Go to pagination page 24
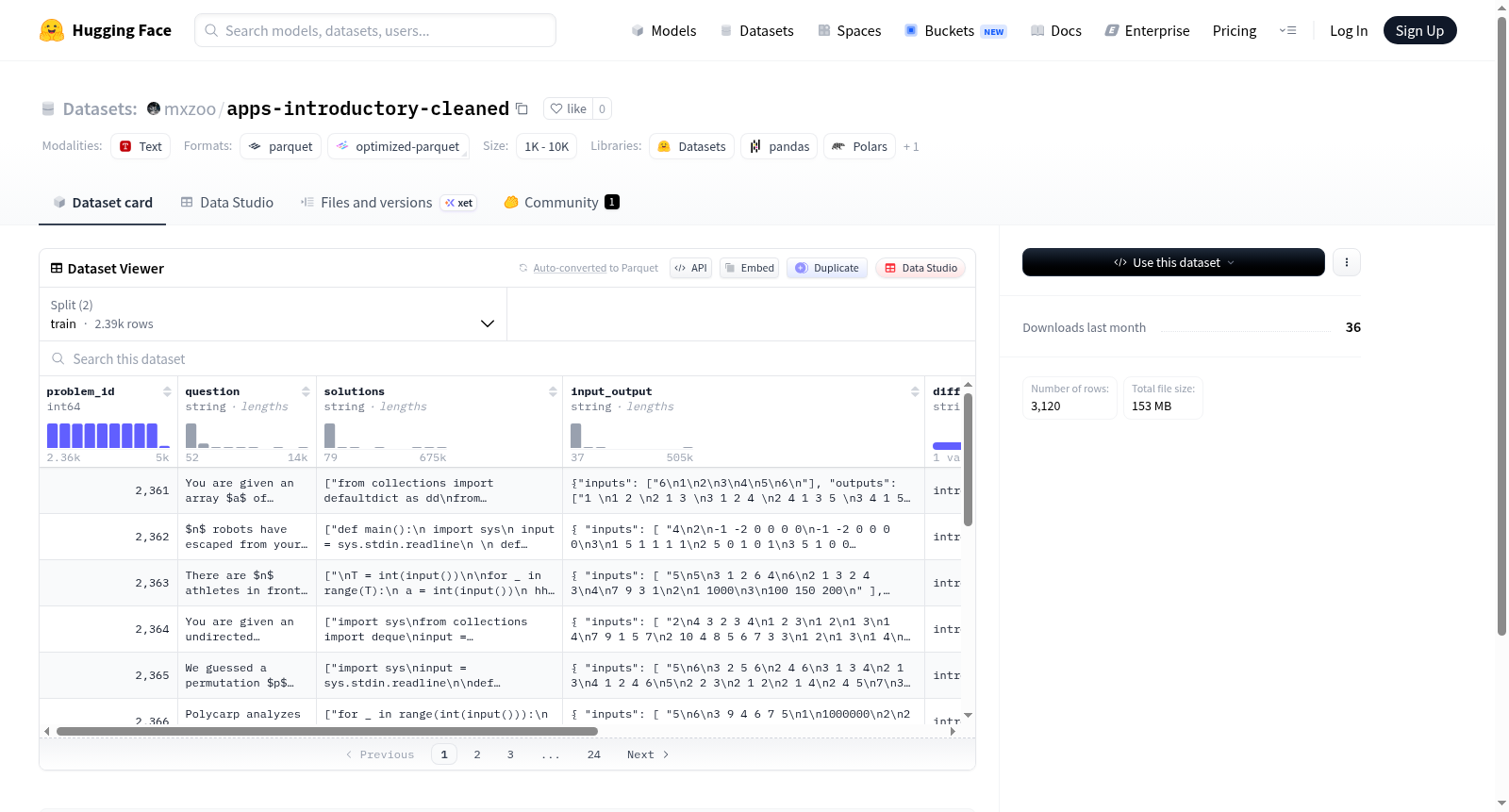The height and width of the screenshot is (812, 1509). (x=594, y=754)
